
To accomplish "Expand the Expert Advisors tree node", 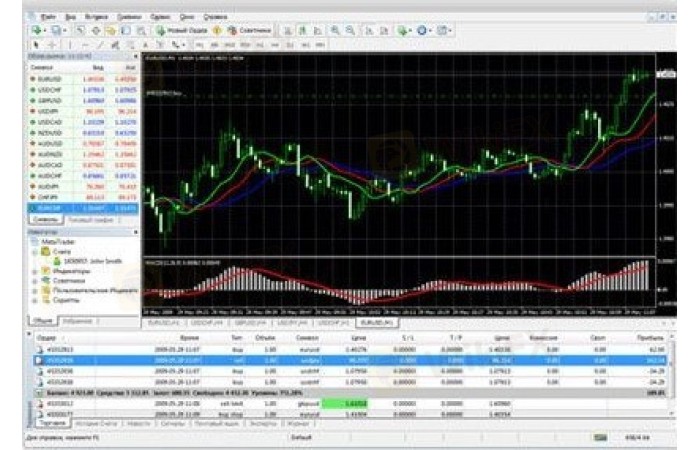I will [34, 280].
